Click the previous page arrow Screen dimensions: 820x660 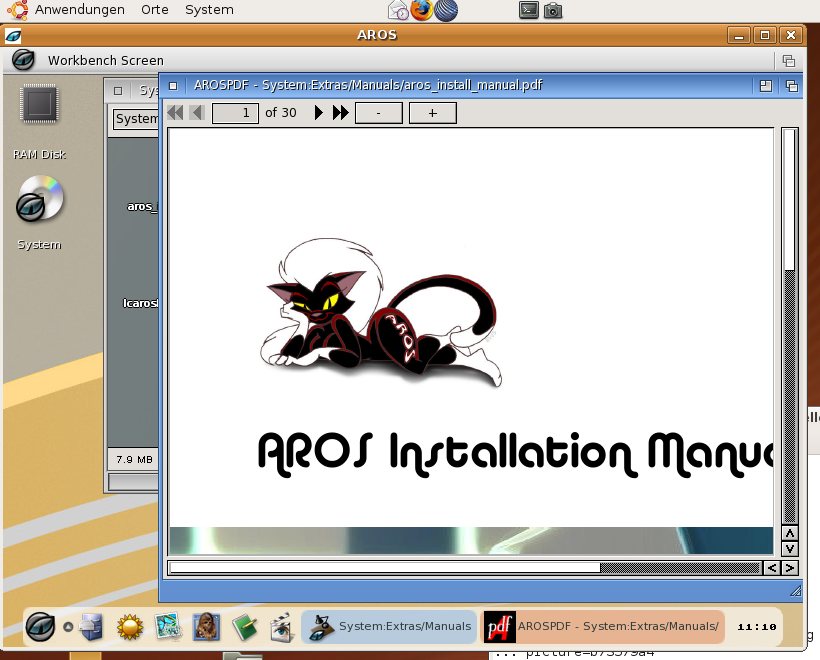tap(196, 113)
